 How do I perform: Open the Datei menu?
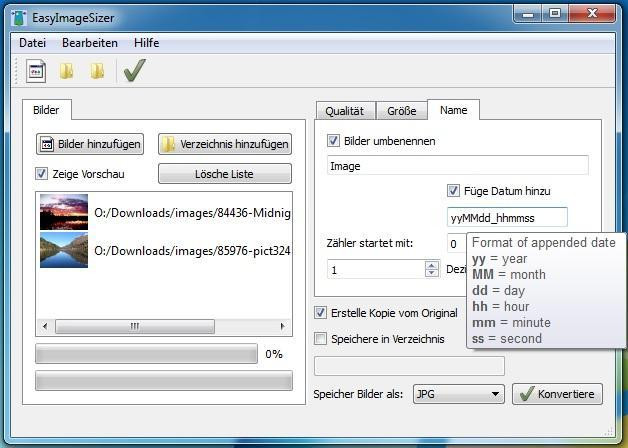pos(32,43)
